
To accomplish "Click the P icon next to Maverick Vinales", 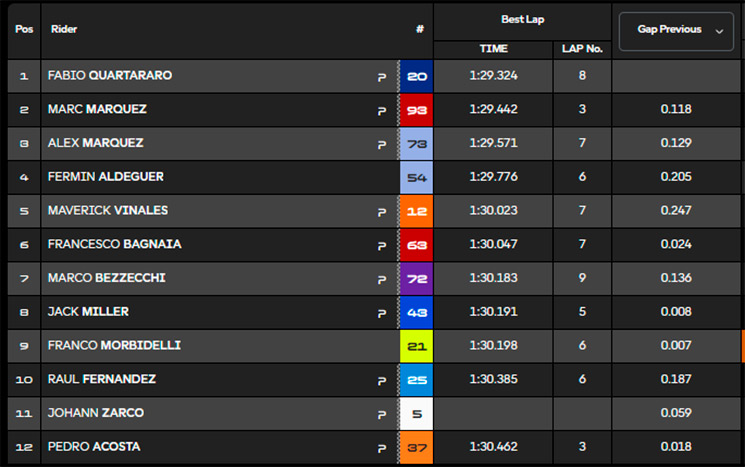I will [382, 212].
